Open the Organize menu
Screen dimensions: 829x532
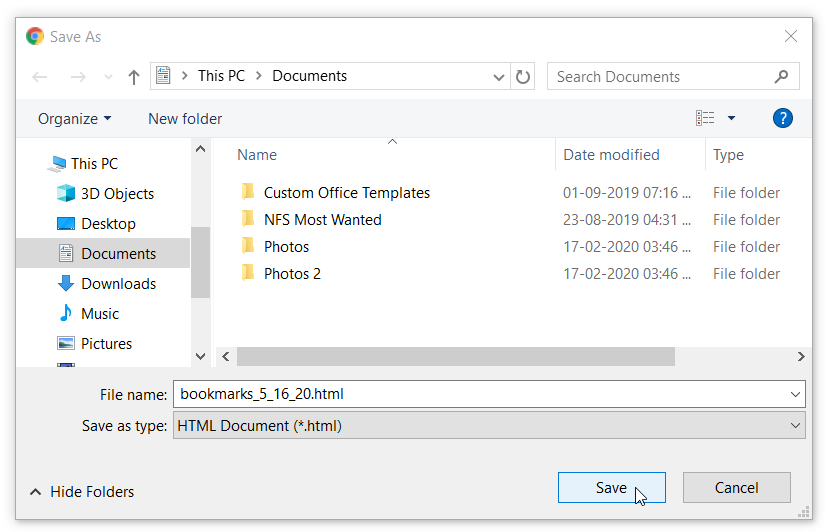point(75,119)
